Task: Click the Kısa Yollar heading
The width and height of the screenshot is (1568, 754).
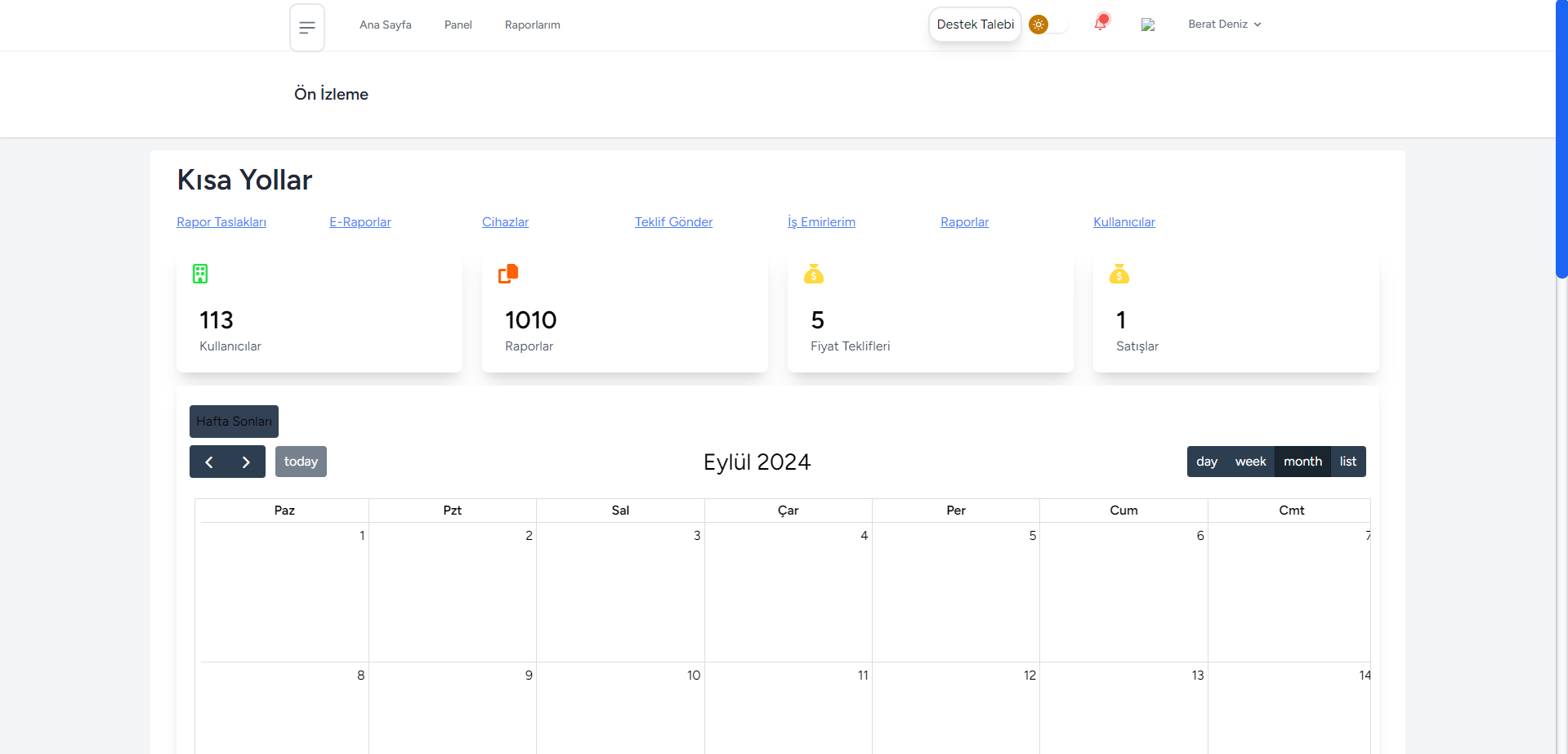Action: 245,180
